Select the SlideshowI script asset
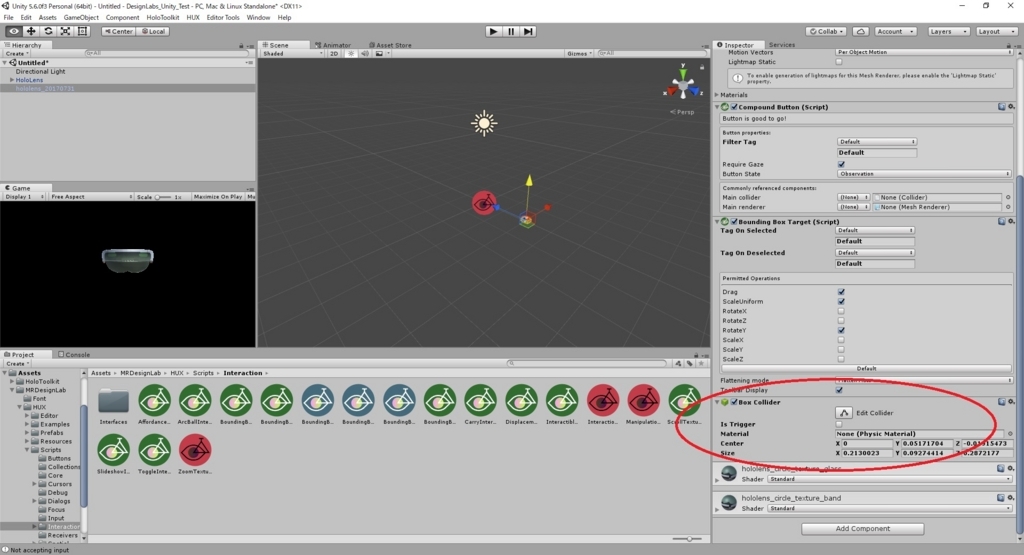The width and height of the screenshot is (1024, 555). pos(114,455)
